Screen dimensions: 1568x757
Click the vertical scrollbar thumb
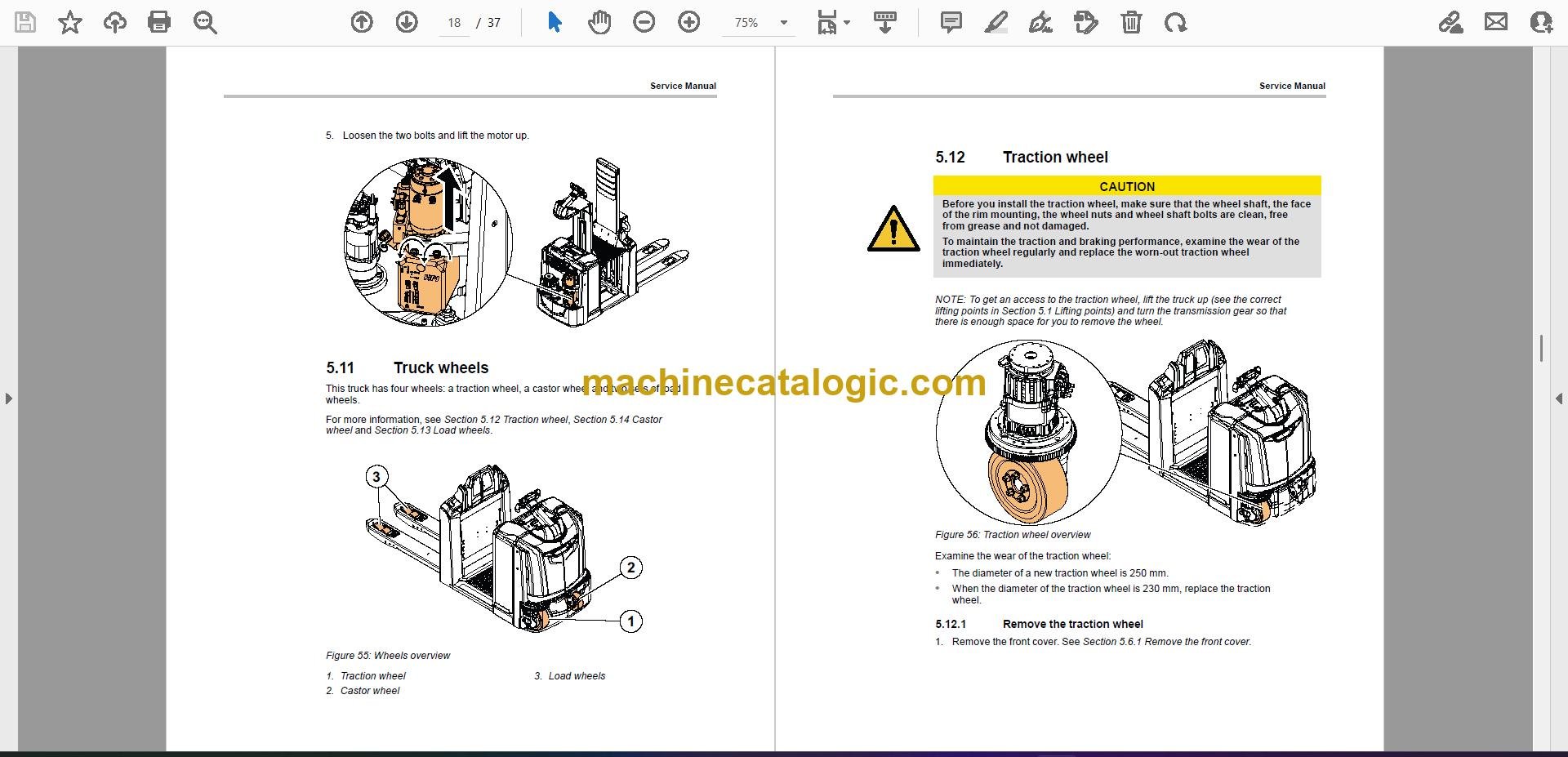(1541, 349)
